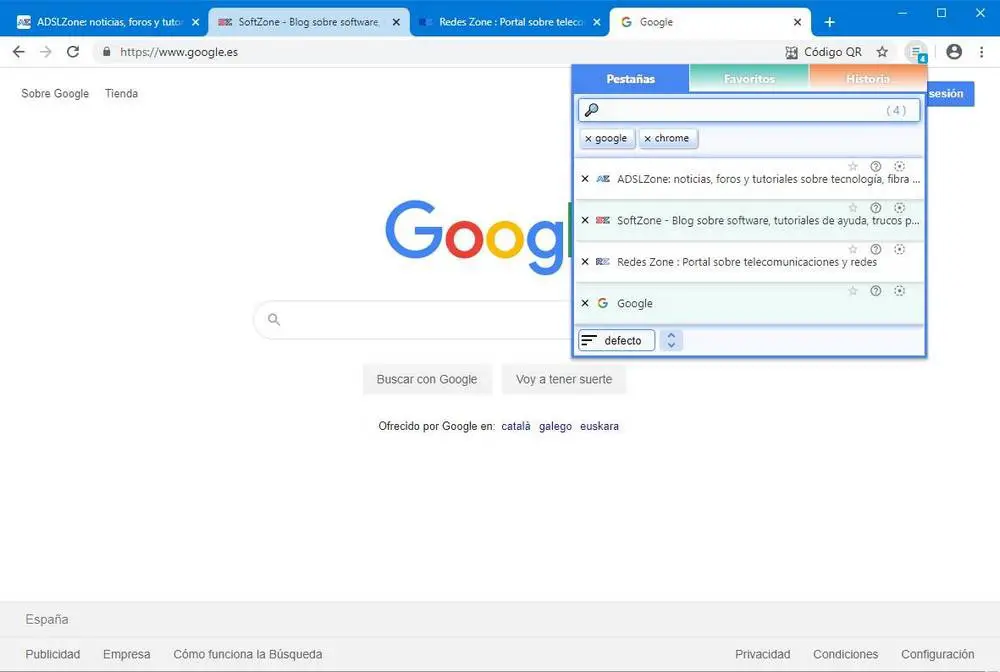Close Google entry in popup list
This screenshot has width=1000, height=672.
pos(585,303)
